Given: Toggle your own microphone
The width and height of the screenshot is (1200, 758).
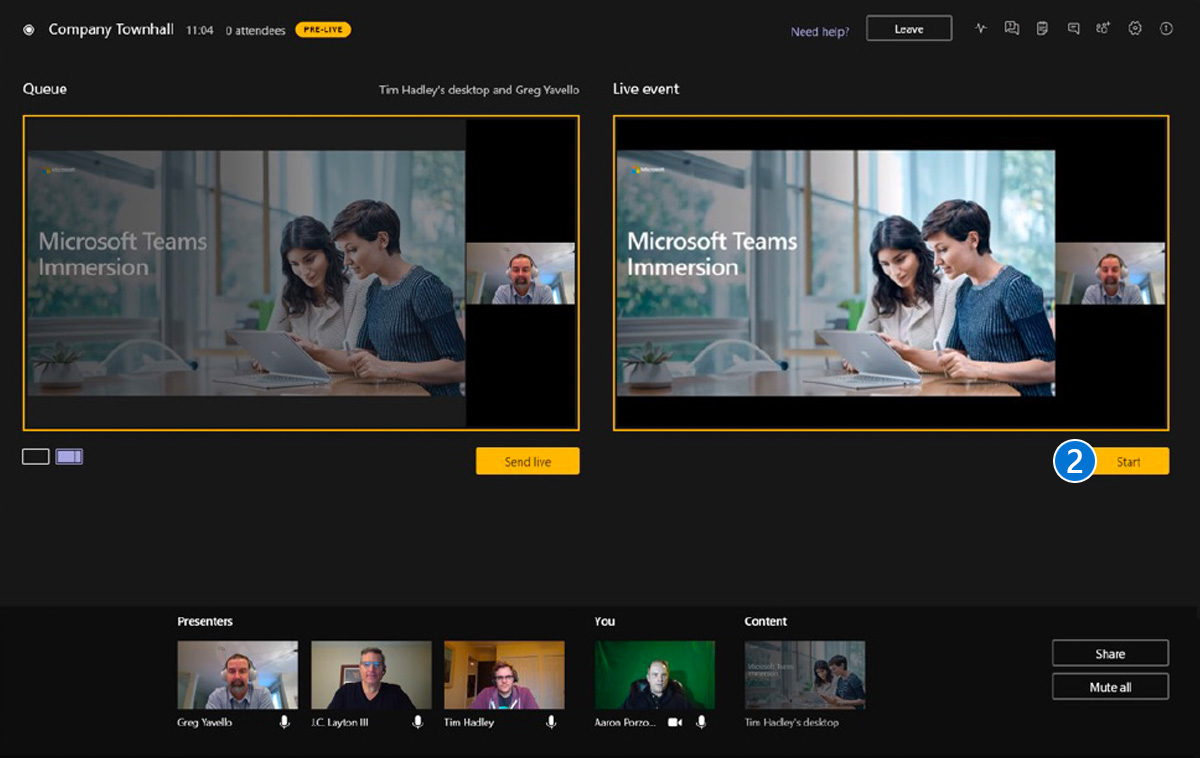Looking at the screenshot, I should [701, 722].
